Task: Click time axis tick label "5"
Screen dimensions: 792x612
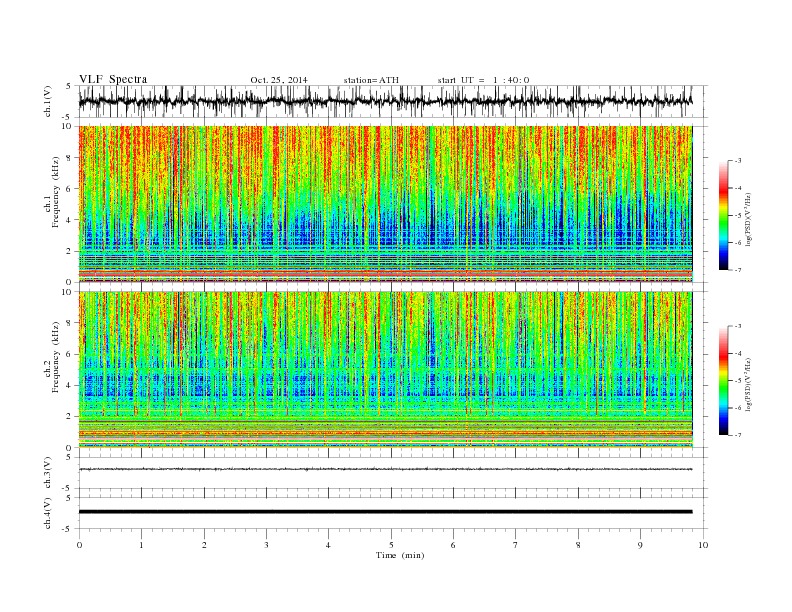Action: (391, 545)
